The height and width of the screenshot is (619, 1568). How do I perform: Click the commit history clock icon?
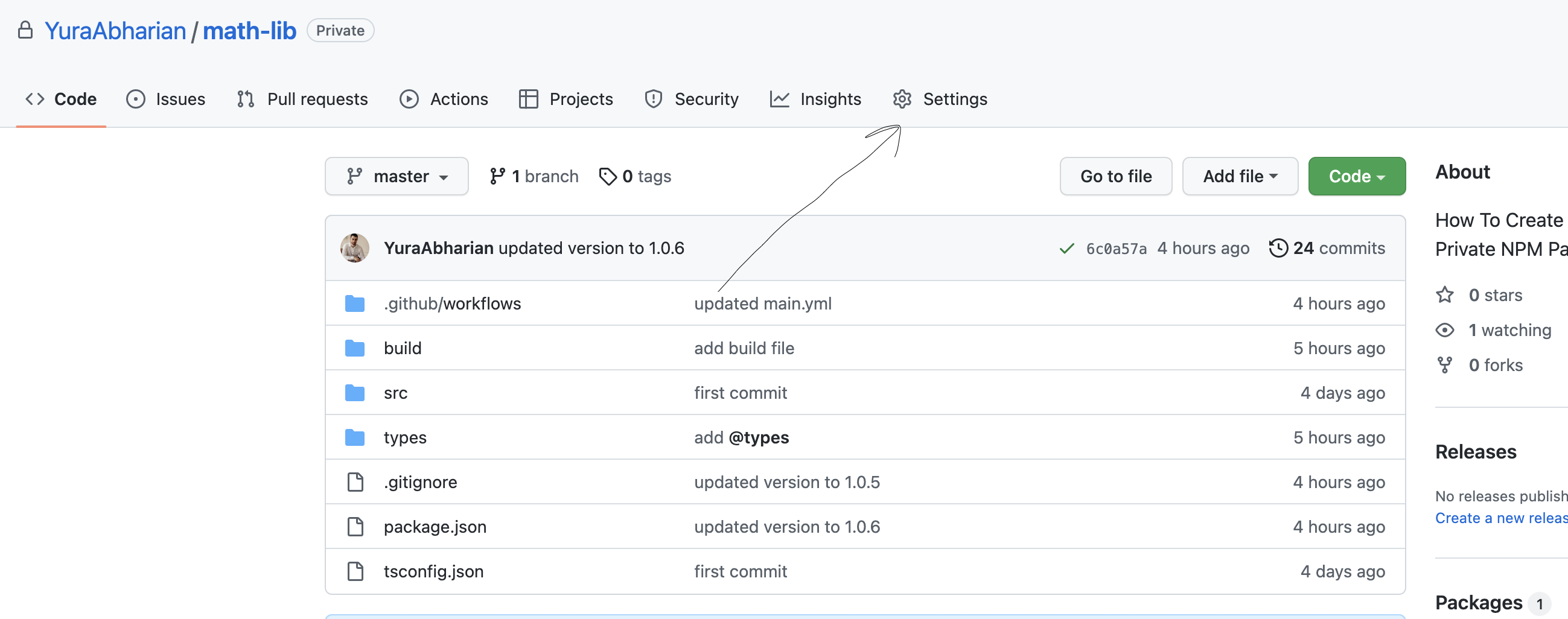click(1278, 248)
